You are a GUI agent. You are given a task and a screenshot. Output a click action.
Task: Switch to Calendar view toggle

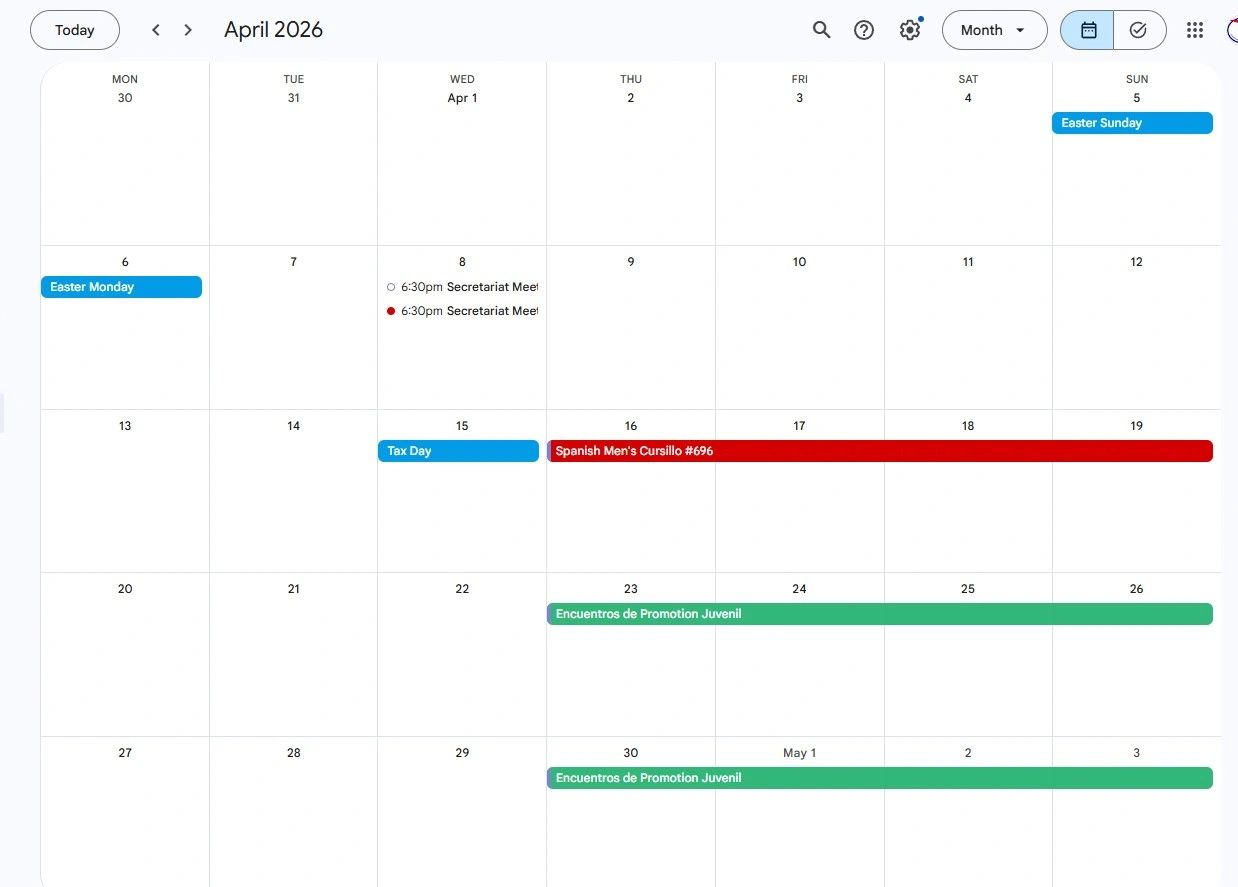pos(1088,30)
